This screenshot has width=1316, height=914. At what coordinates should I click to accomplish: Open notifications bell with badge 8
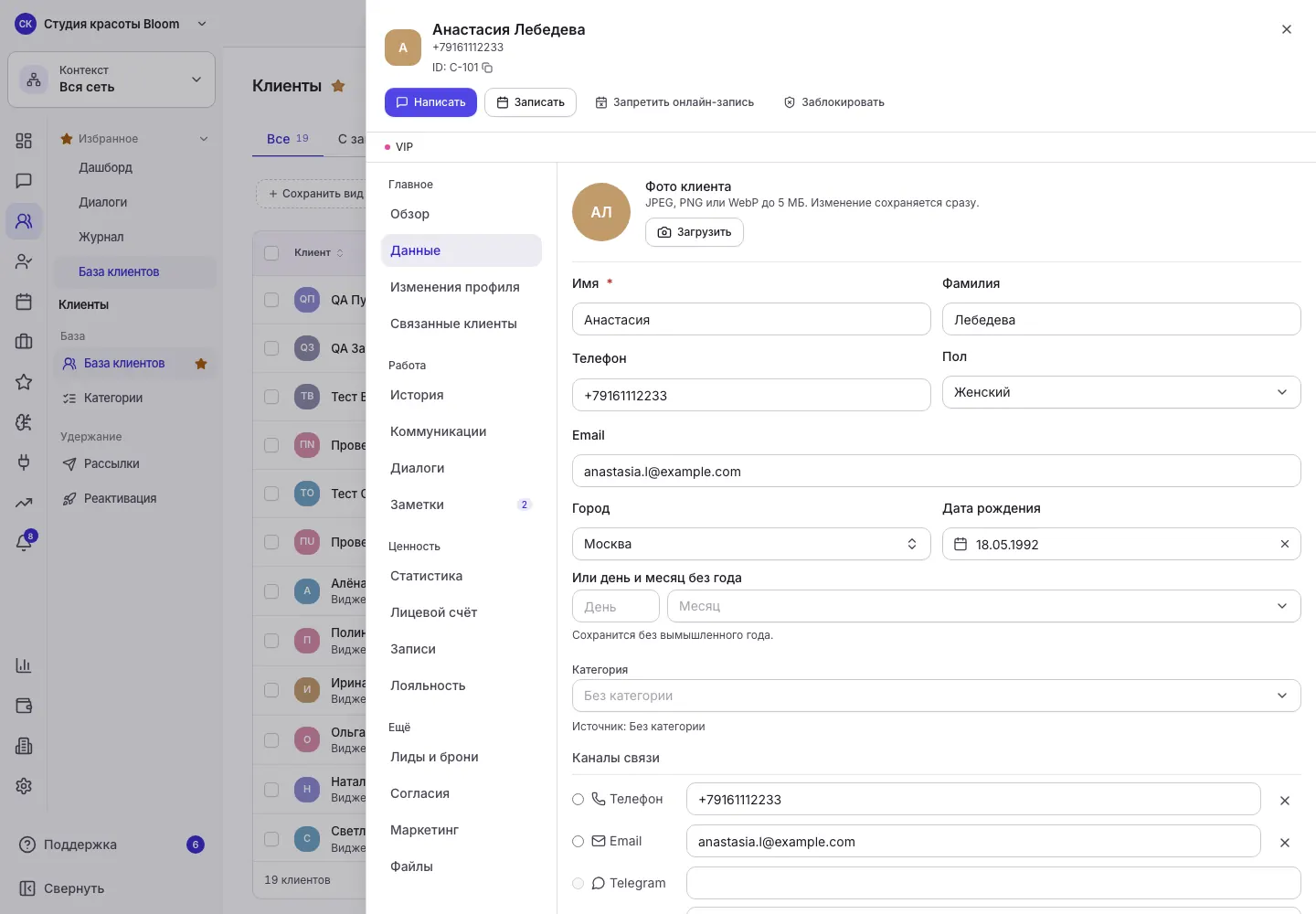point(24,543)
